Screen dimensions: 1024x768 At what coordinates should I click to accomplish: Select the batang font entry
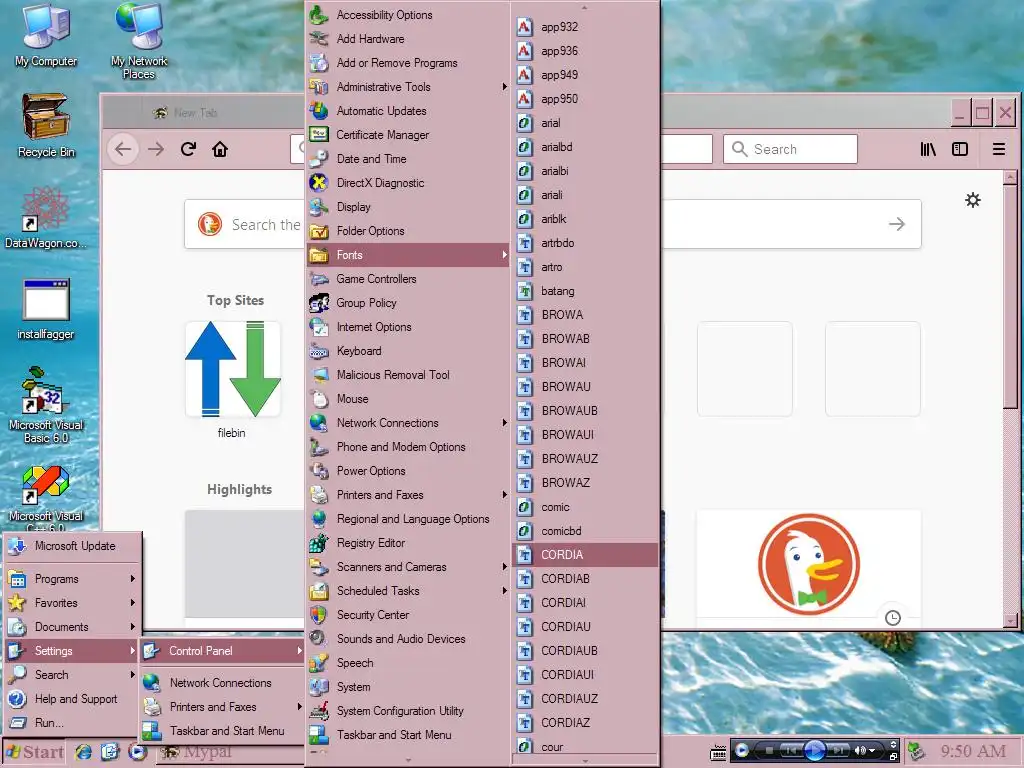(585, 291)
